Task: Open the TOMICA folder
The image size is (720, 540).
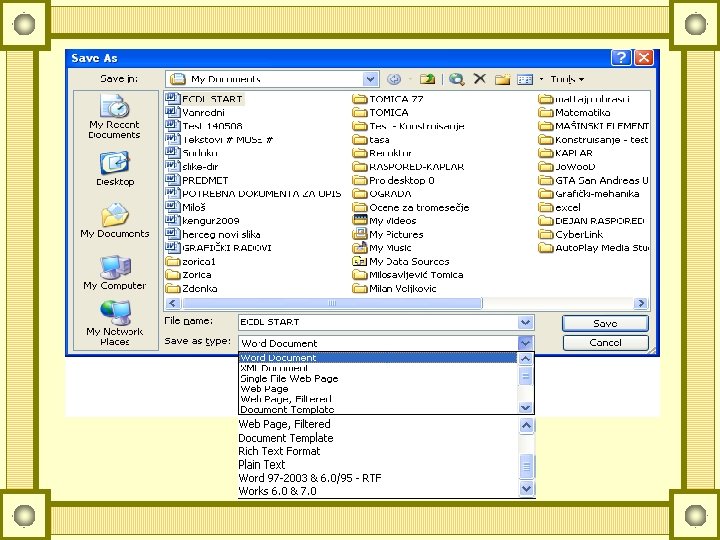Action: (381, 112)
